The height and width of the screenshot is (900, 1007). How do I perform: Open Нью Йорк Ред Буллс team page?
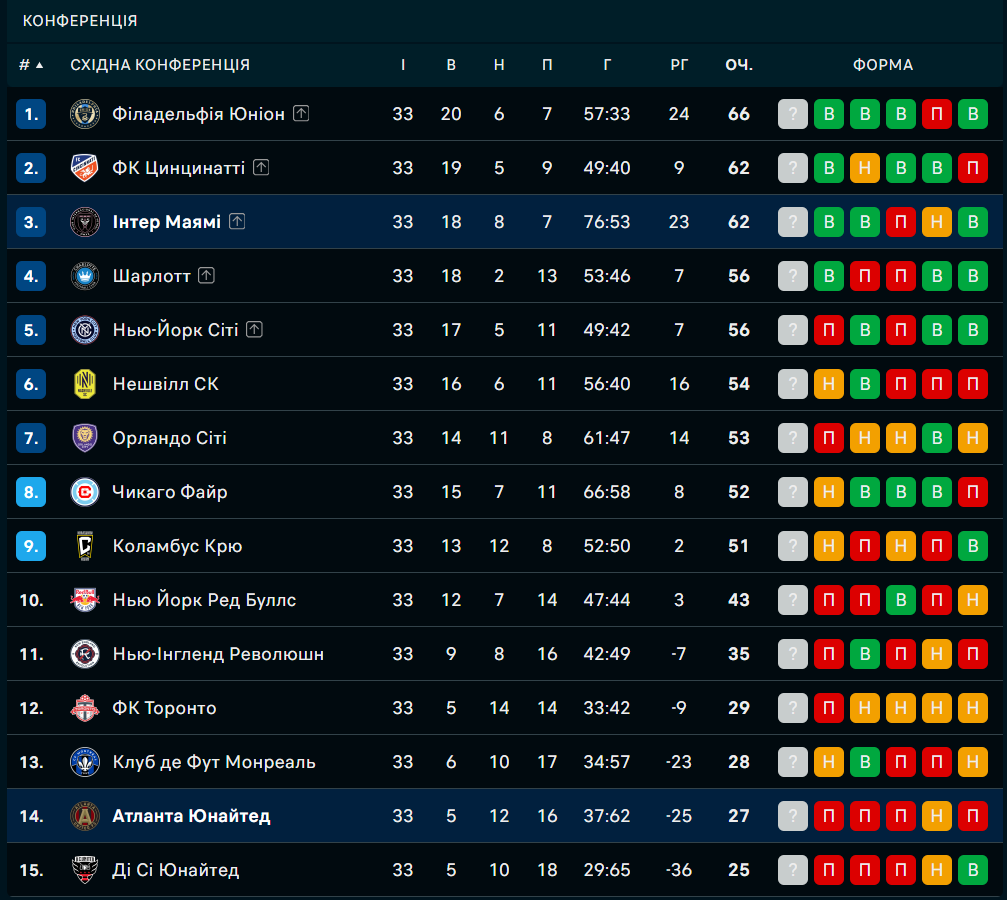204,600
